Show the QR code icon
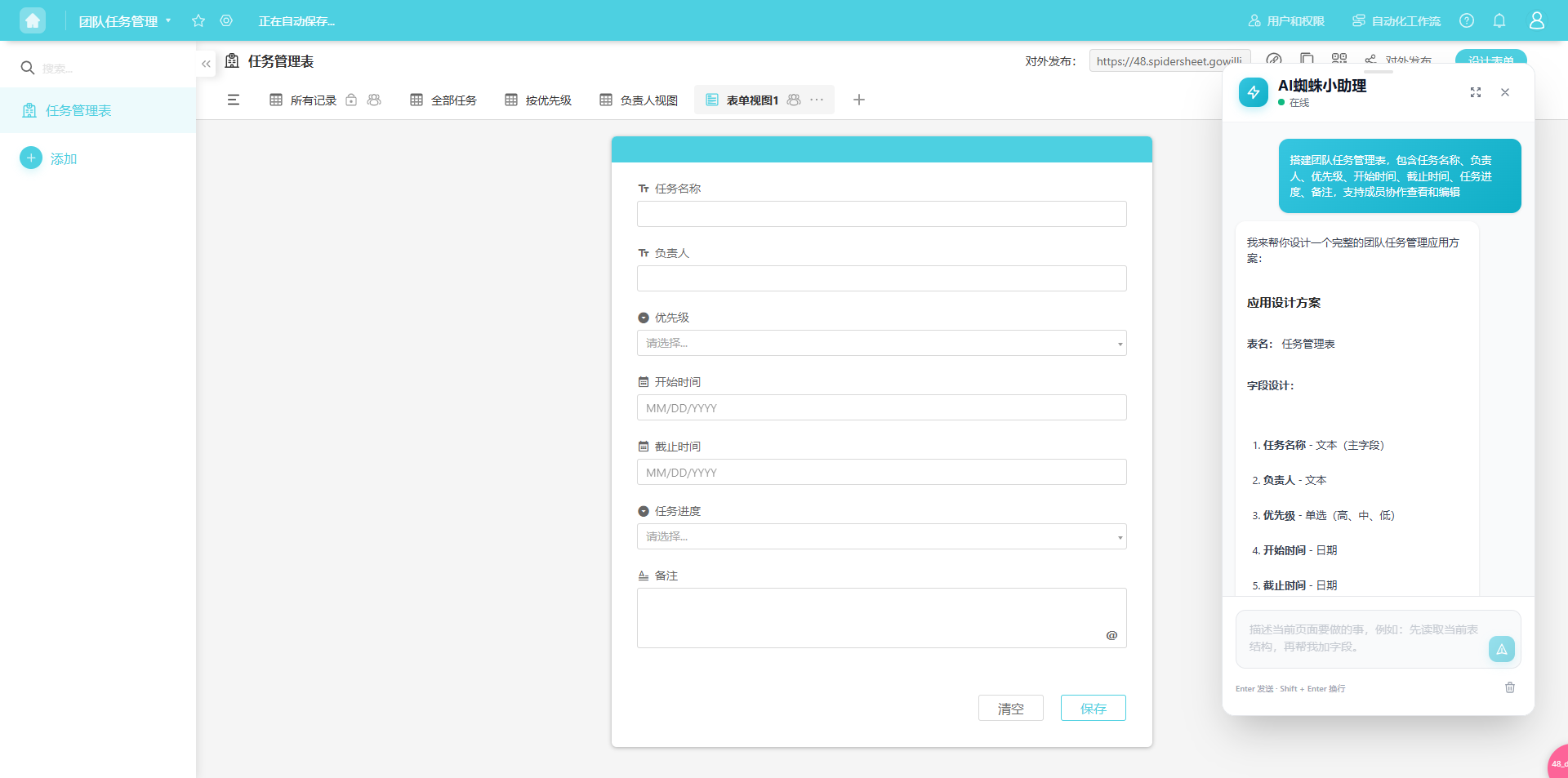This screenshot has width=1568, height=778. pyautogui.click(x=1339, y=59)
